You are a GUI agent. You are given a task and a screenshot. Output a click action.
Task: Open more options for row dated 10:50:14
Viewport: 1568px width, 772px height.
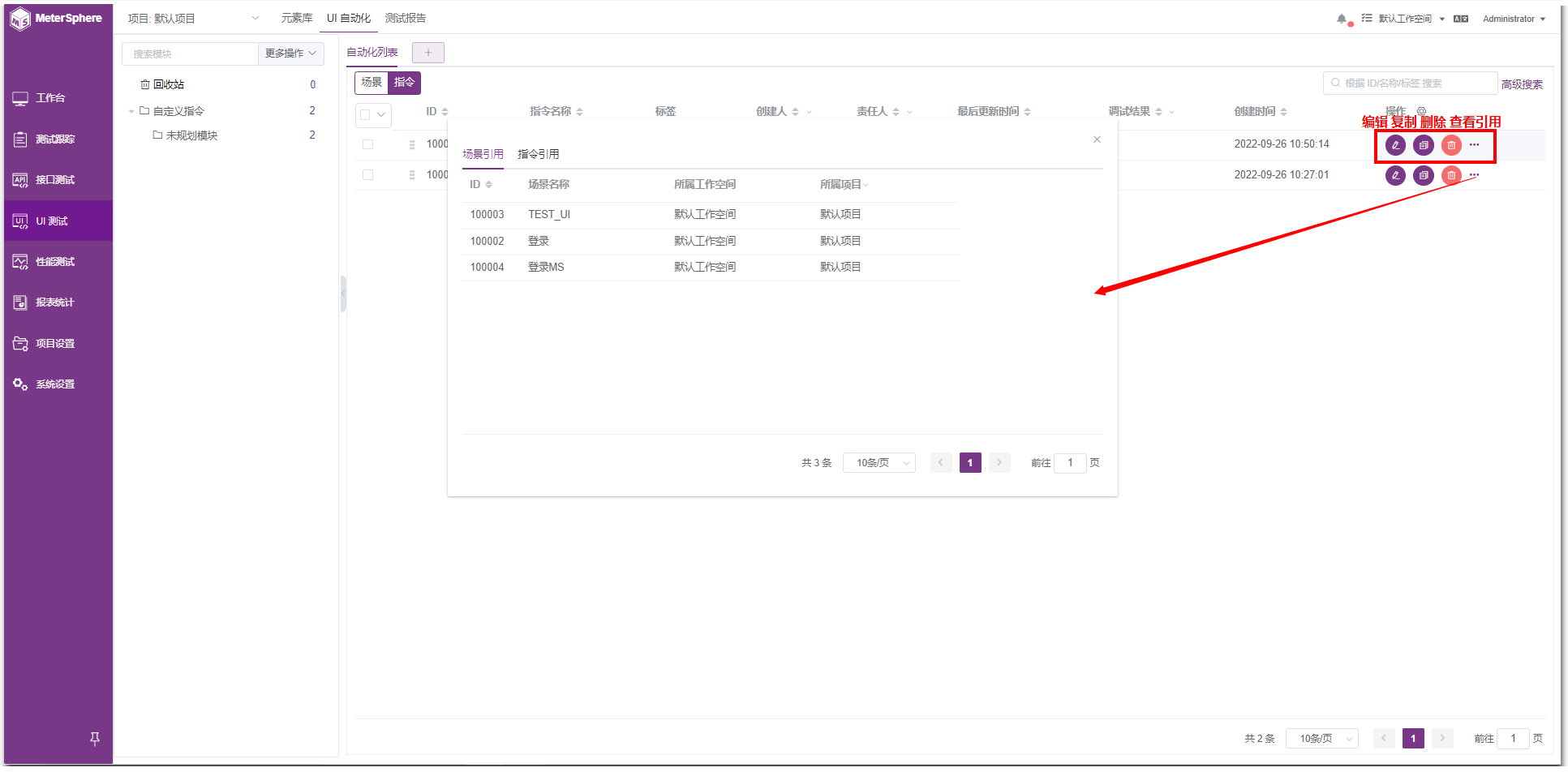pos(1474,145)
